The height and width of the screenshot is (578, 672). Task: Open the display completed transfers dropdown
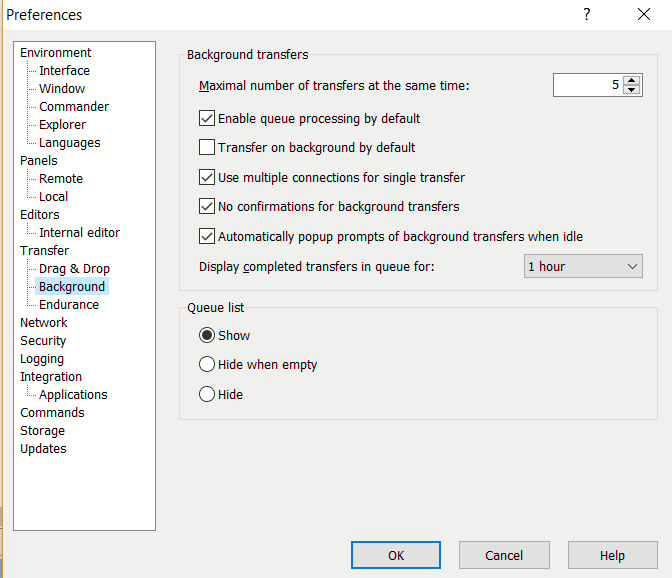(583, 267)
